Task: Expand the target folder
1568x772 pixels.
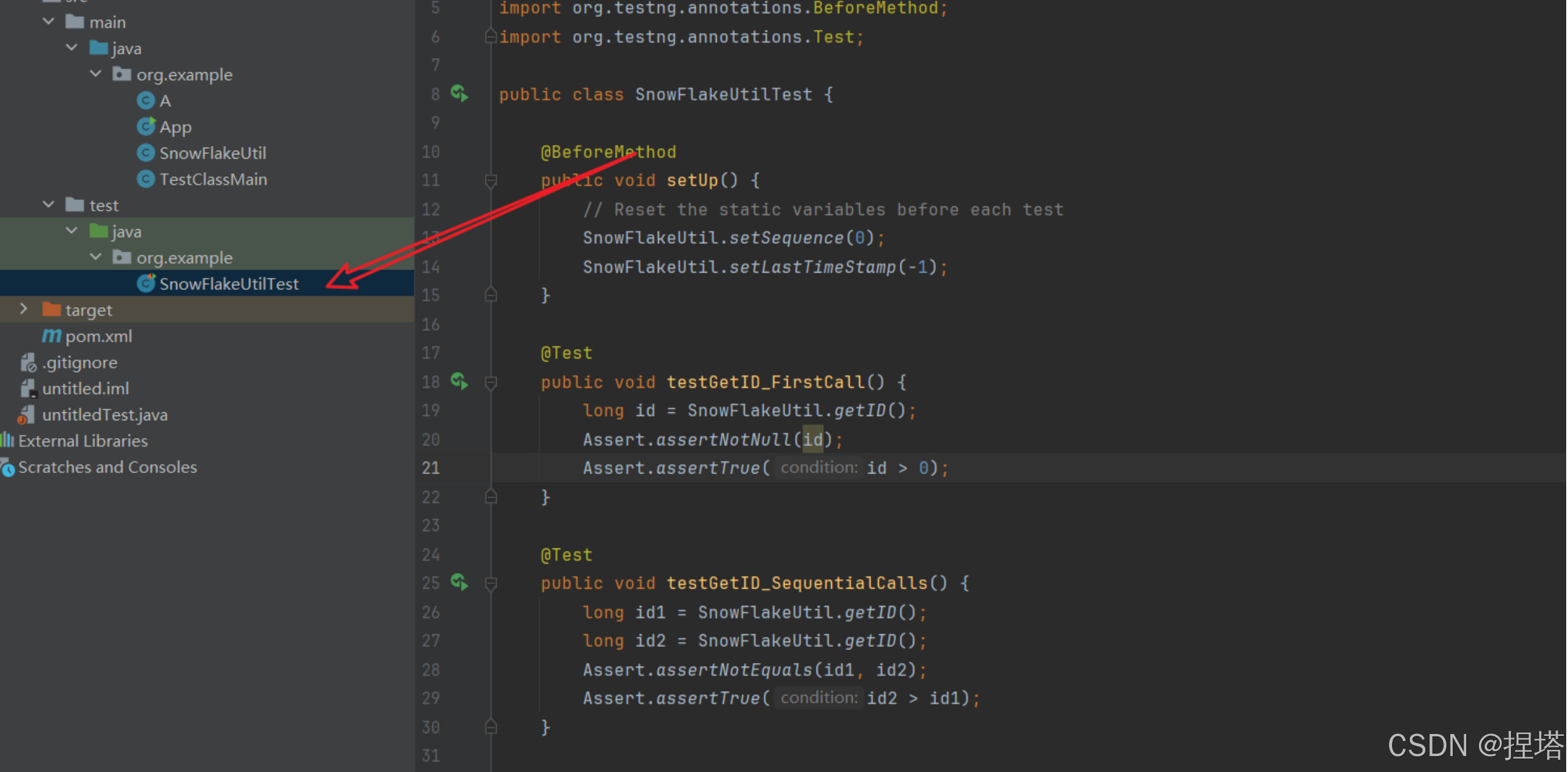Action: [x=23, y=309]
